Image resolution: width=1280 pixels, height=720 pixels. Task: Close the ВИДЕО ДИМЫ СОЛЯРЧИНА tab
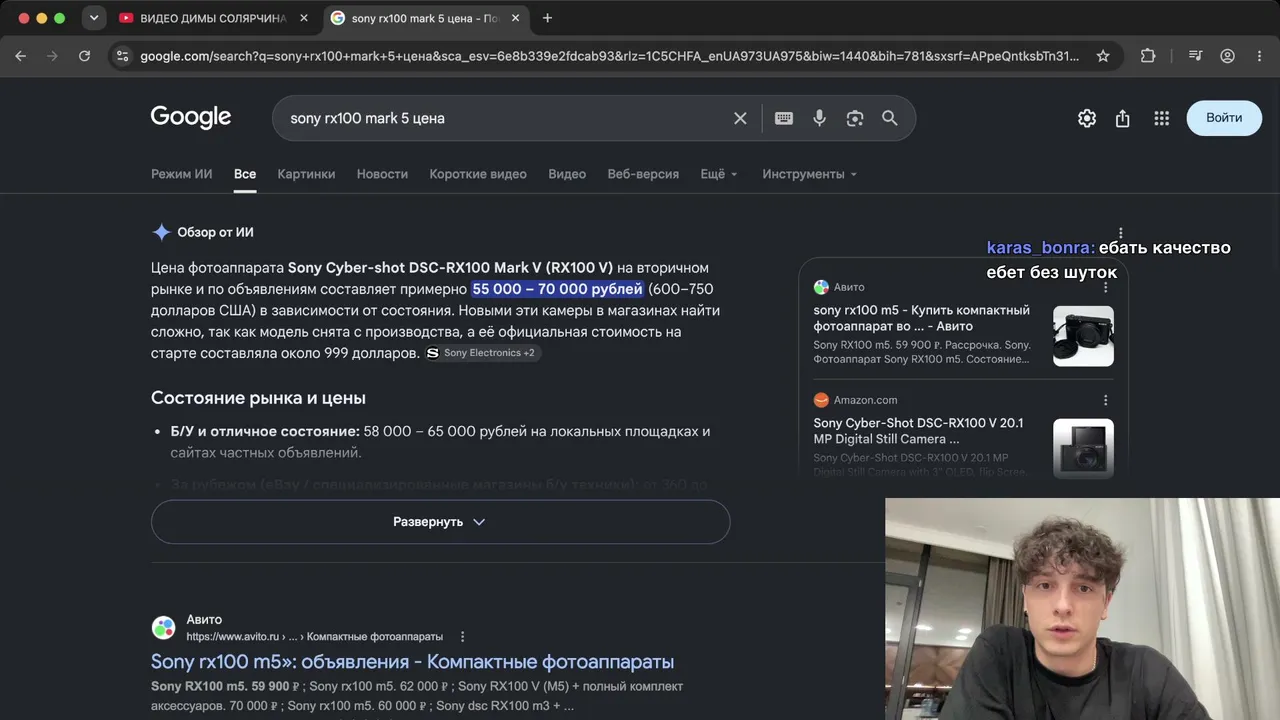coord(304,18)
